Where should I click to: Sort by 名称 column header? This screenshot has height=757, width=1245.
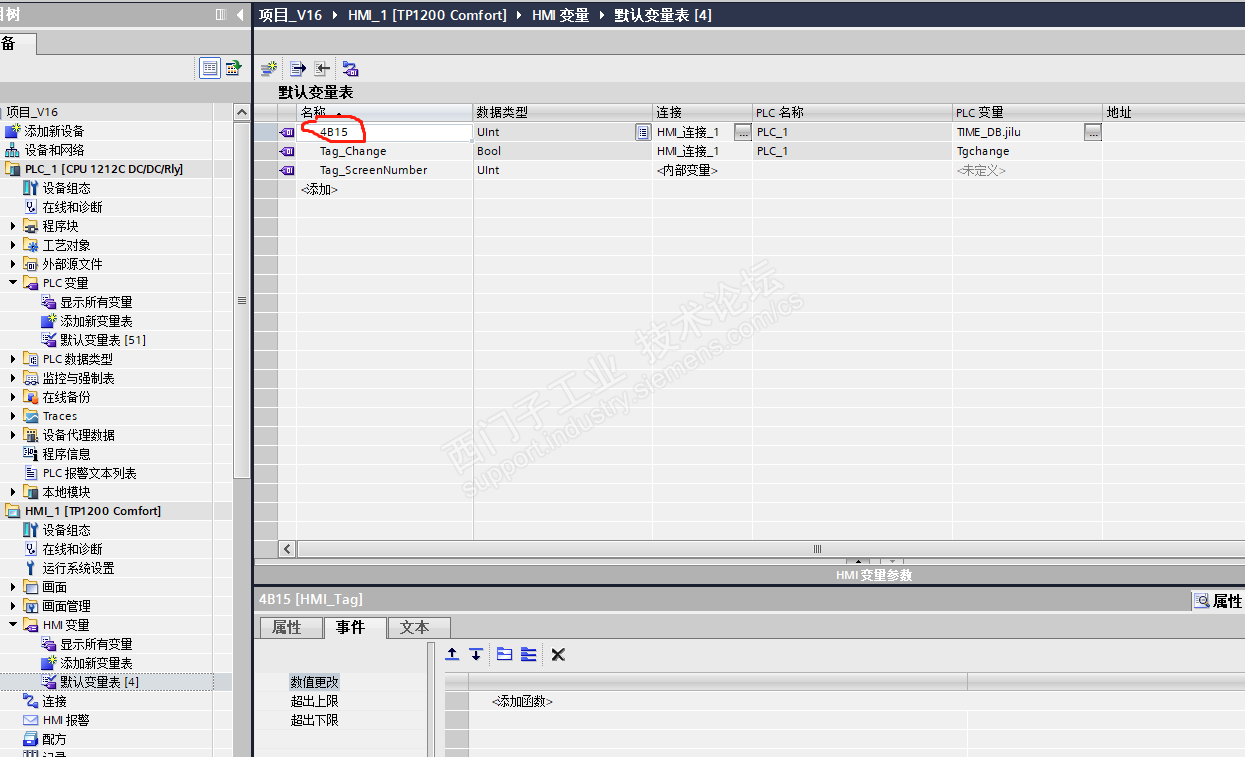[385, 112]
